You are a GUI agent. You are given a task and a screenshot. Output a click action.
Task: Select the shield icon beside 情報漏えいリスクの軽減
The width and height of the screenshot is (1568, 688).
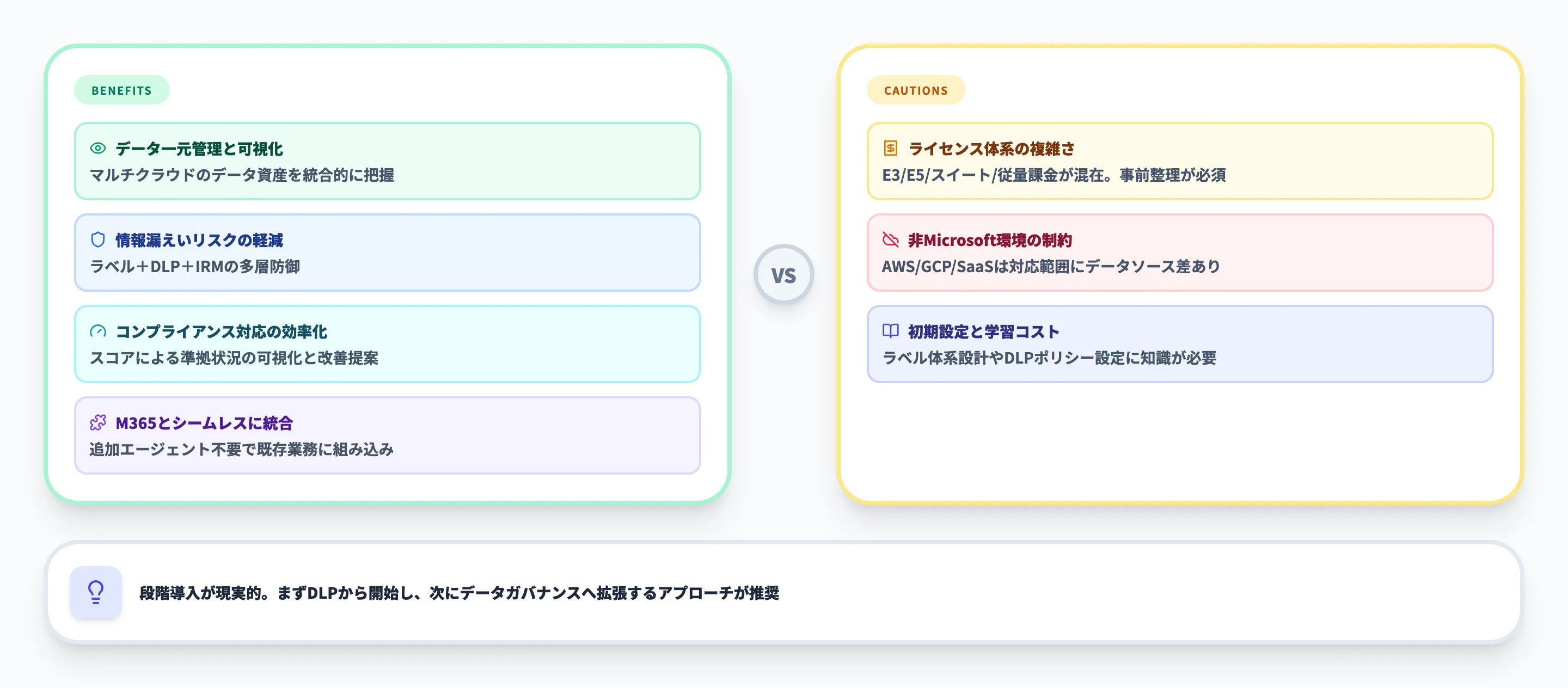(x=97, y=239)
